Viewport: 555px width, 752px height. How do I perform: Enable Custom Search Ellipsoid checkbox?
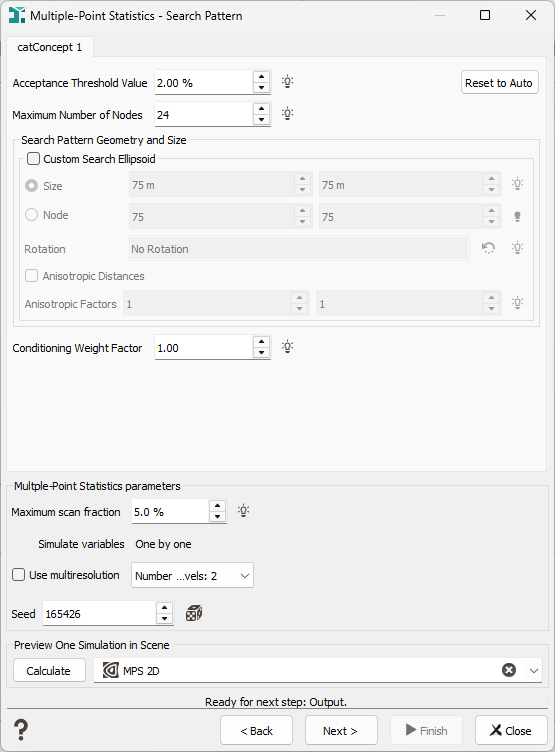click(x=33, y=159)
